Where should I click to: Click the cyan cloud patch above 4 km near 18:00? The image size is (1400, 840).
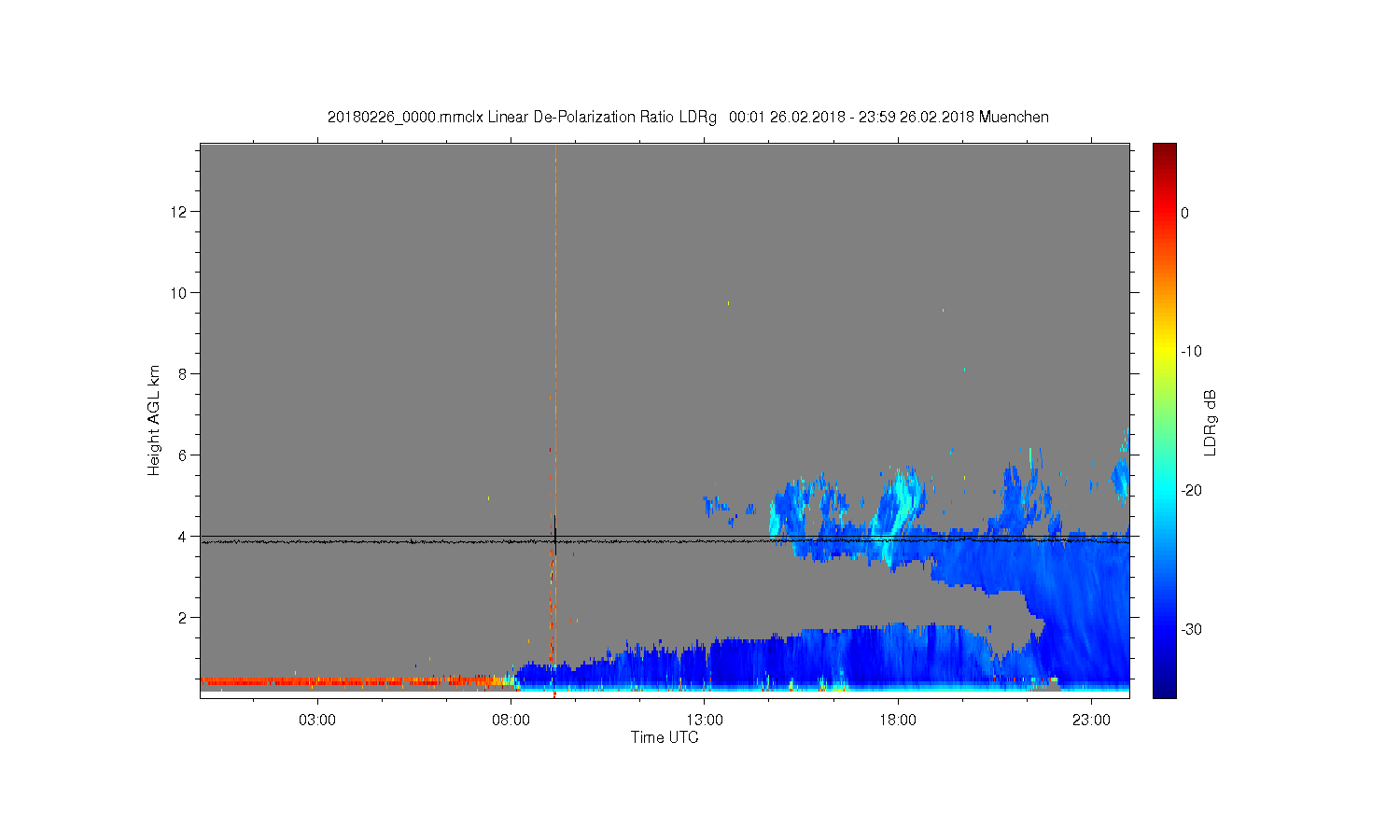coord(903,504)
